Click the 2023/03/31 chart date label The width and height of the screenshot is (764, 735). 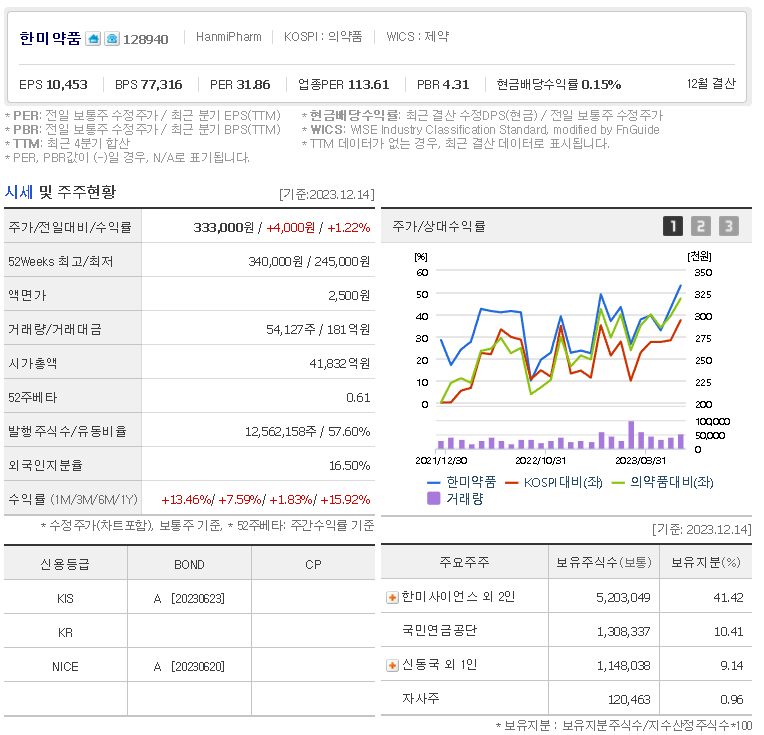pos(640,460)
